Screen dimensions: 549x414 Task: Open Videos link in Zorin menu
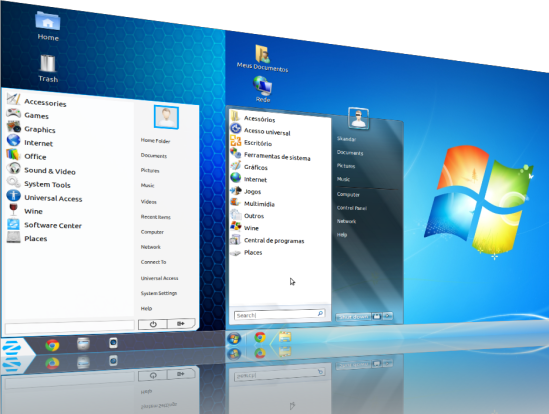[x=148, y=202]
